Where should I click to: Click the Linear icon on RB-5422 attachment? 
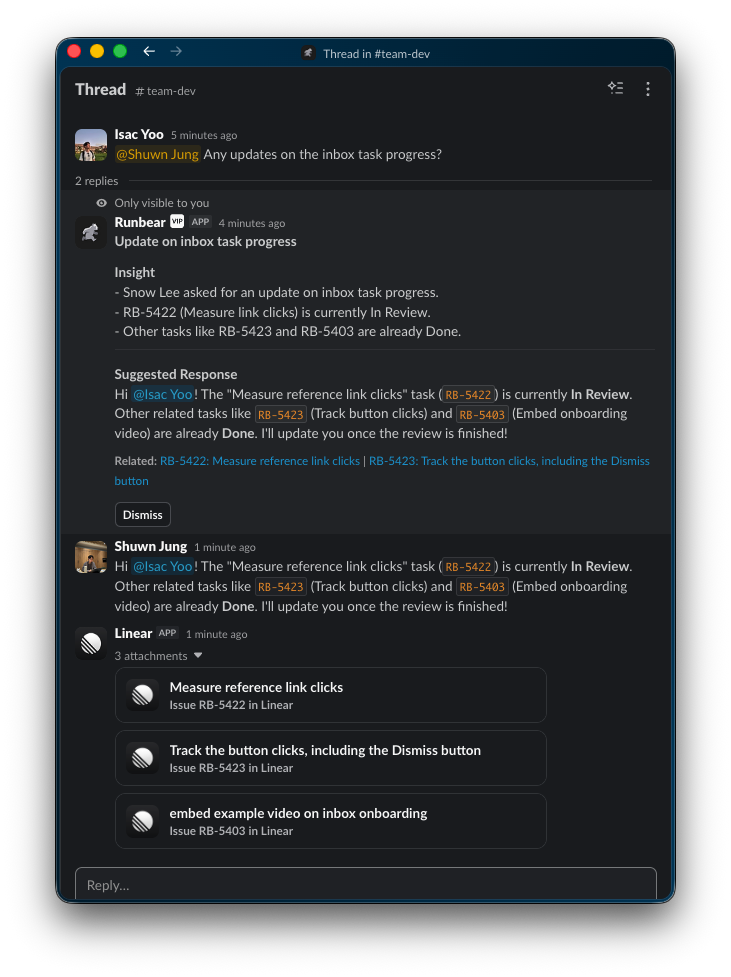[x=143, y=695]
